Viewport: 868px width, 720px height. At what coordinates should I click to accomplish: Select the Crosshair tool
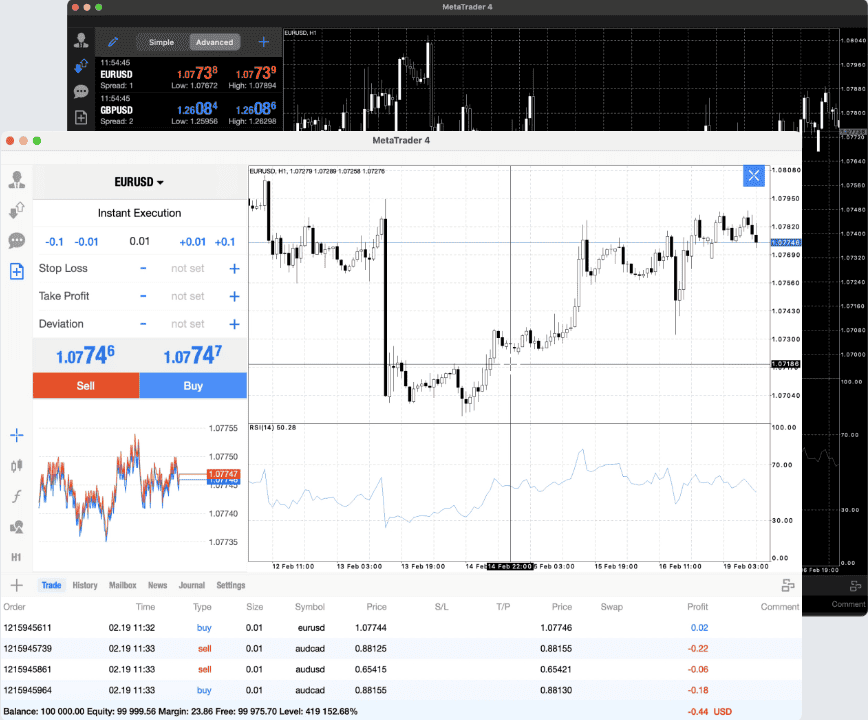pyautogui.click(x=16, y=435)
